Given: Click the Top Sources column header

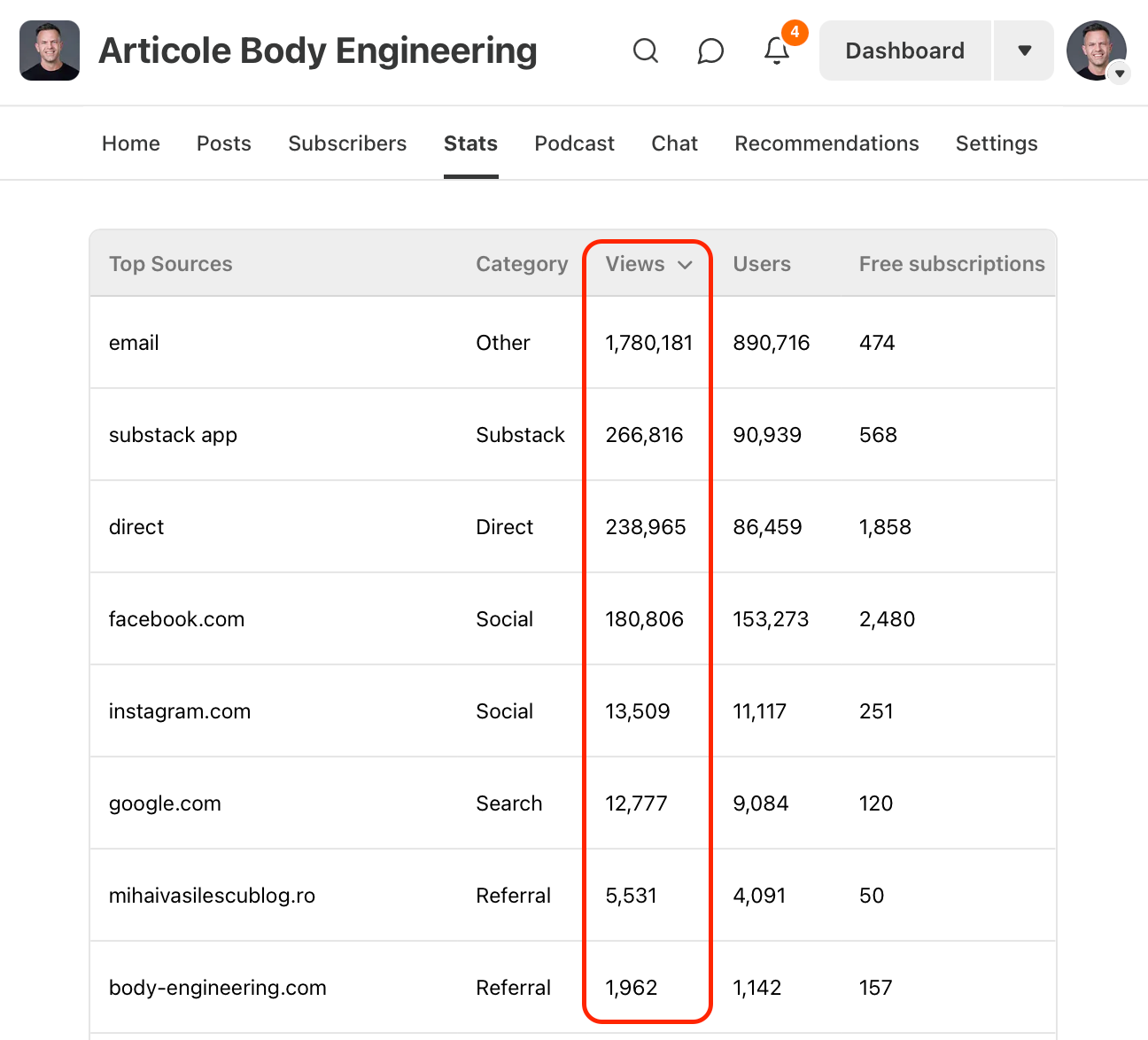Looking at the screenshot, I should tap(171, 264).
